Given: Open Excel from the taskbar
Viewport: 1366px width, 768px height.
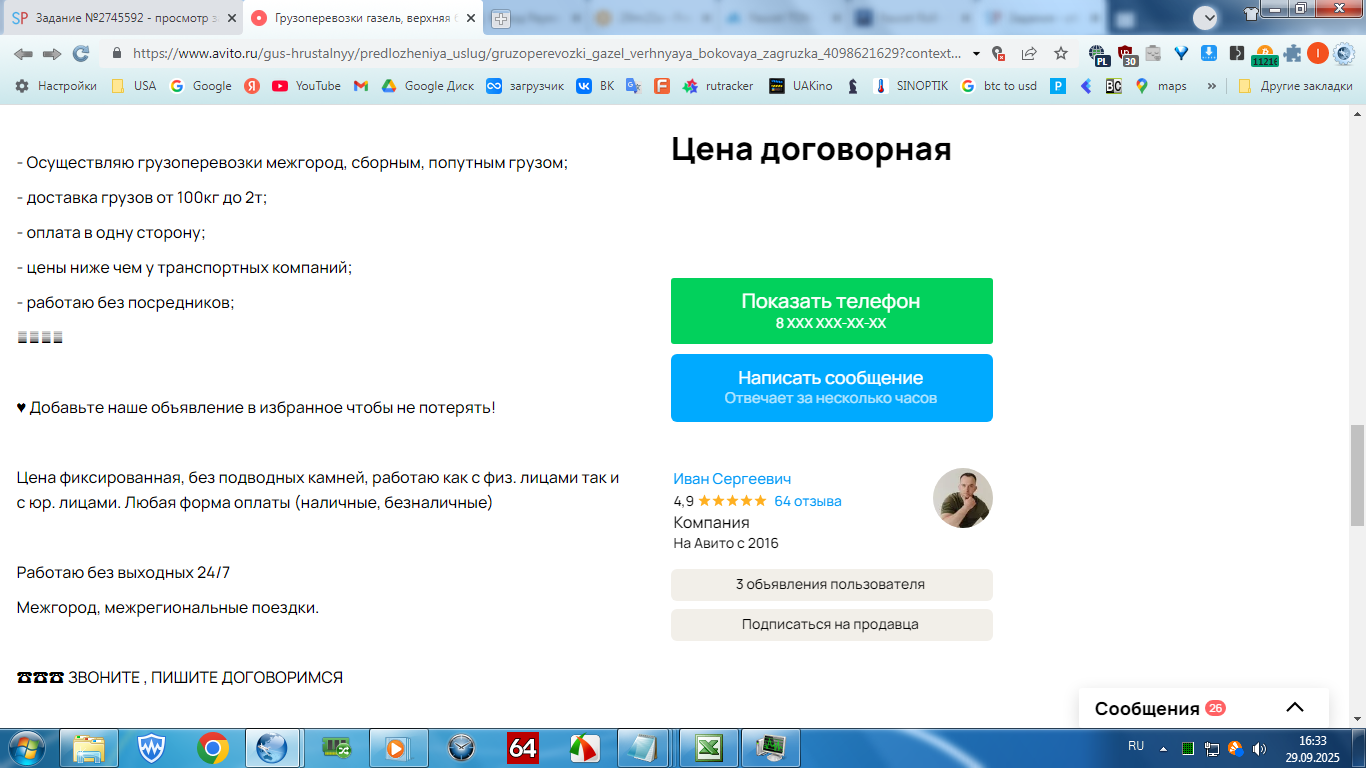Looking at the screenshot, I should (709, 748).
